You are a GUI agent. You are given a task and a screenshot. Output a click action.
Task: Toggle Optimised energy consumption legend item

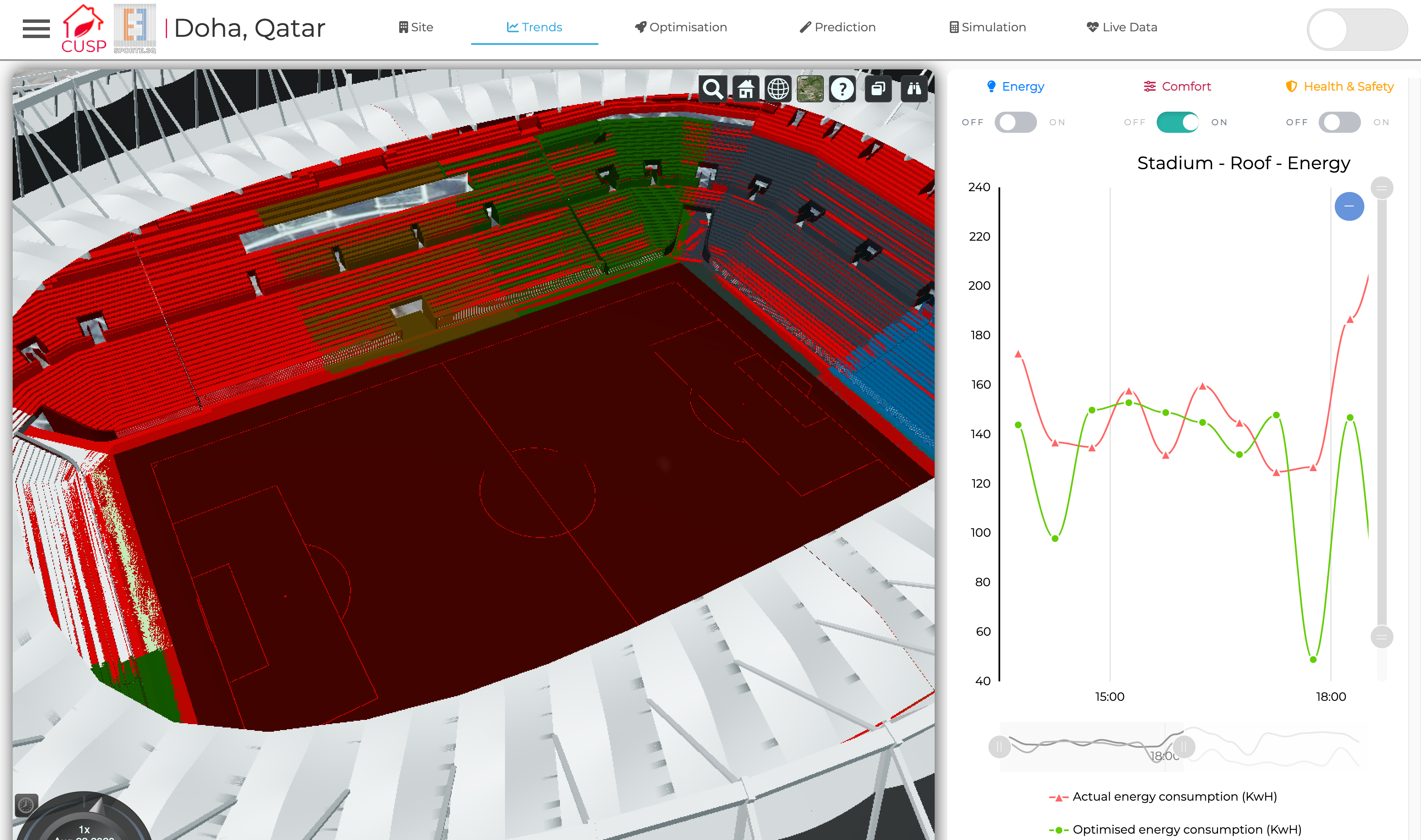1175,829
